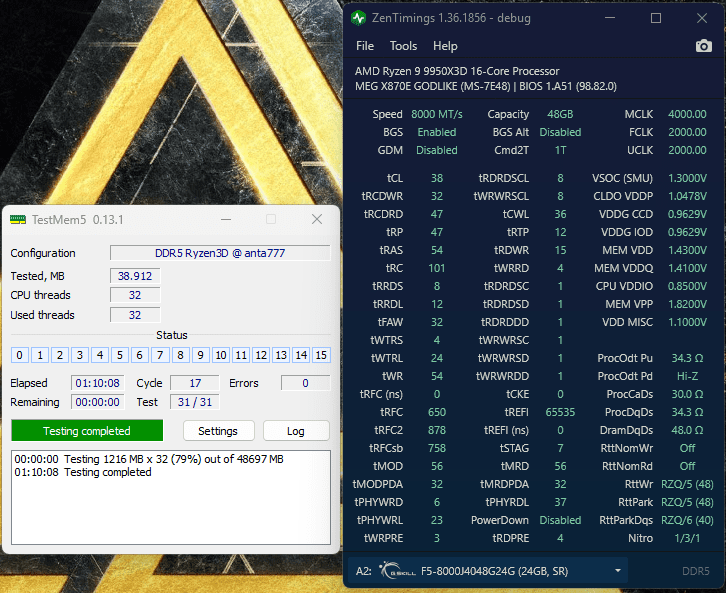Click the ZenTimings screenshot camera icon
Screen dimensions: 726x593
coord(703,46)
